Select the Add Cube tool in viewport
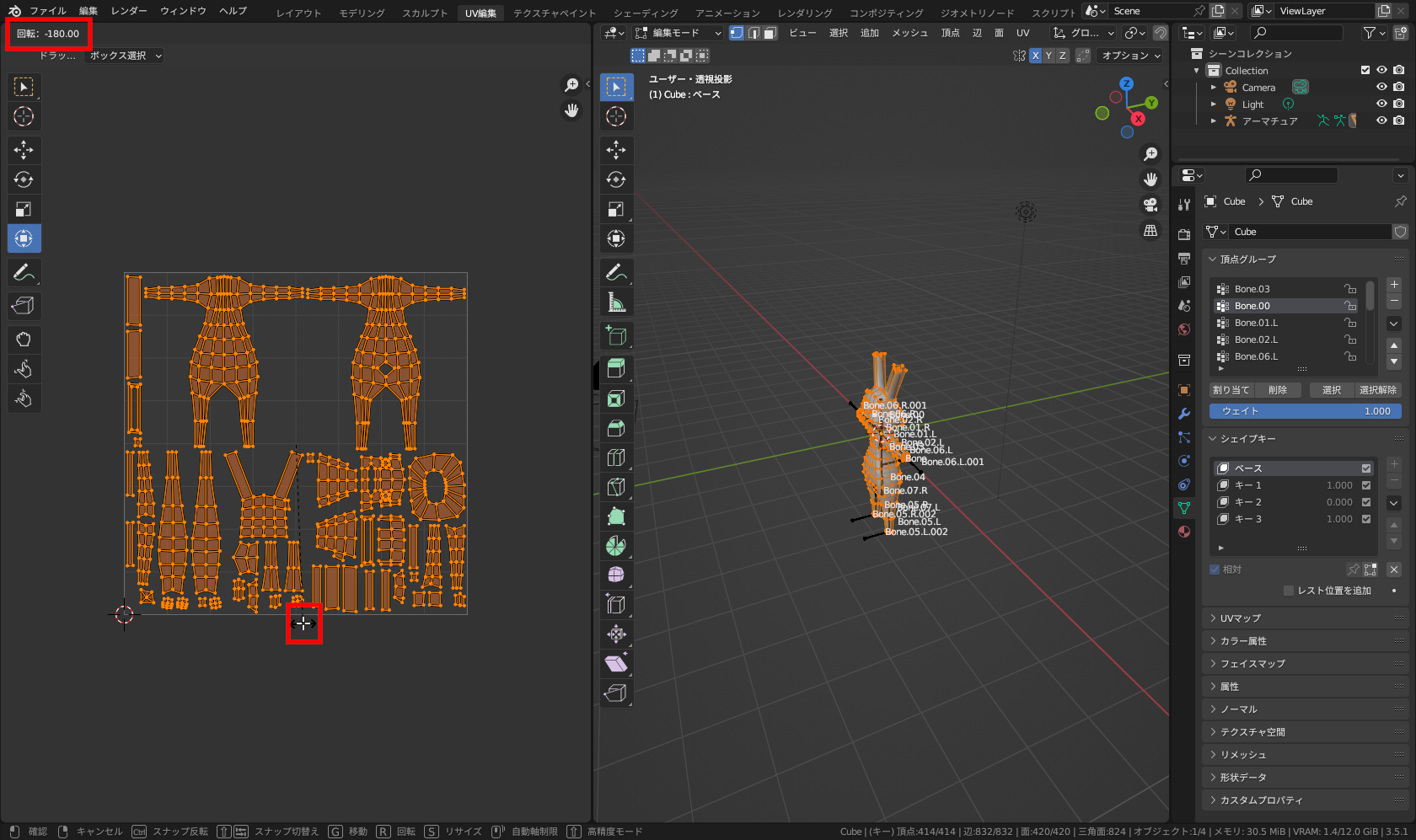Screen dimensions: 1416x840 point(616,336)
